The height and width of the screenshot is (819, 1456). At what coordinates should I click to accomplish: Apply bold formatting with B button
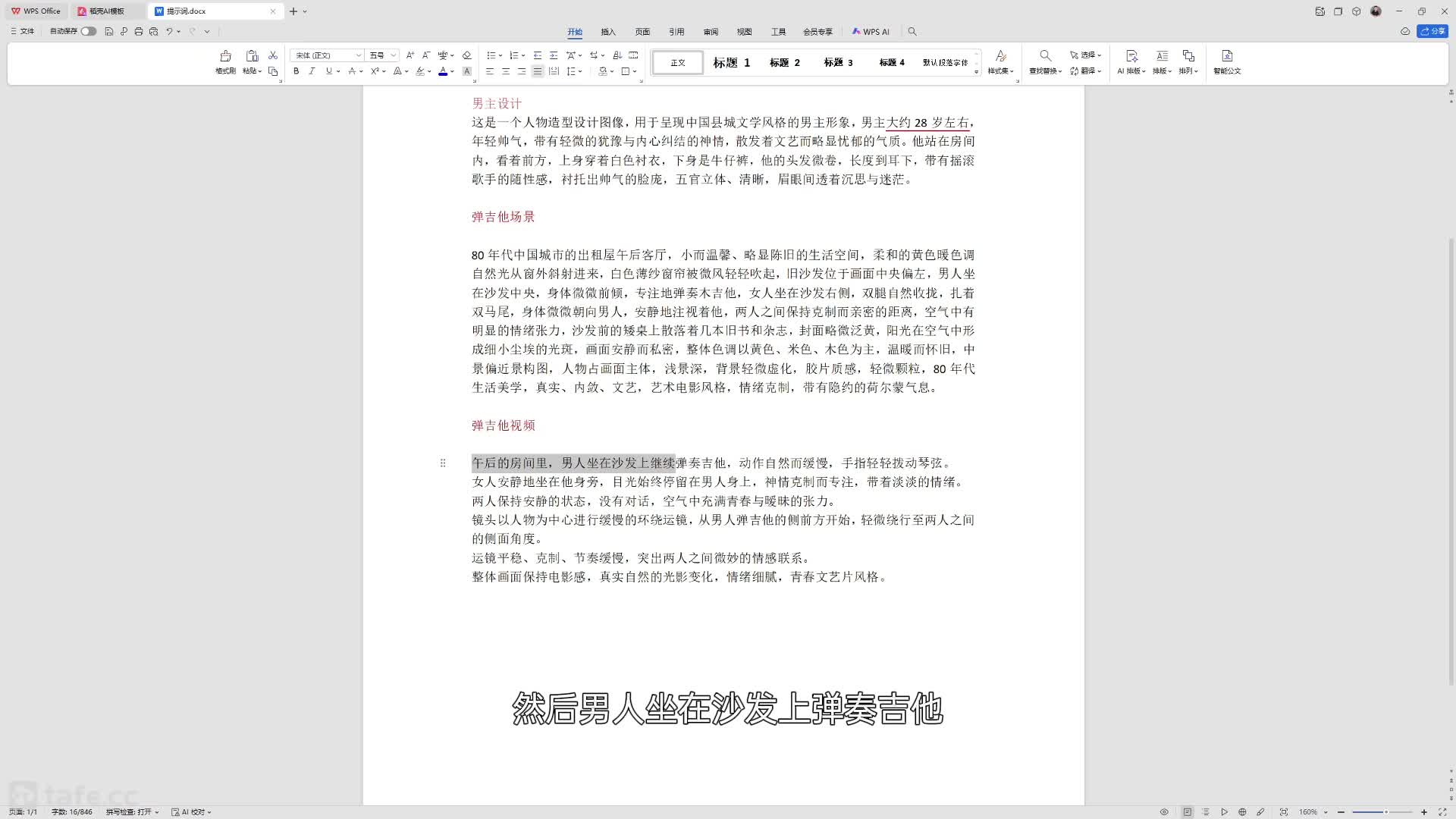[x=296, y=71]
